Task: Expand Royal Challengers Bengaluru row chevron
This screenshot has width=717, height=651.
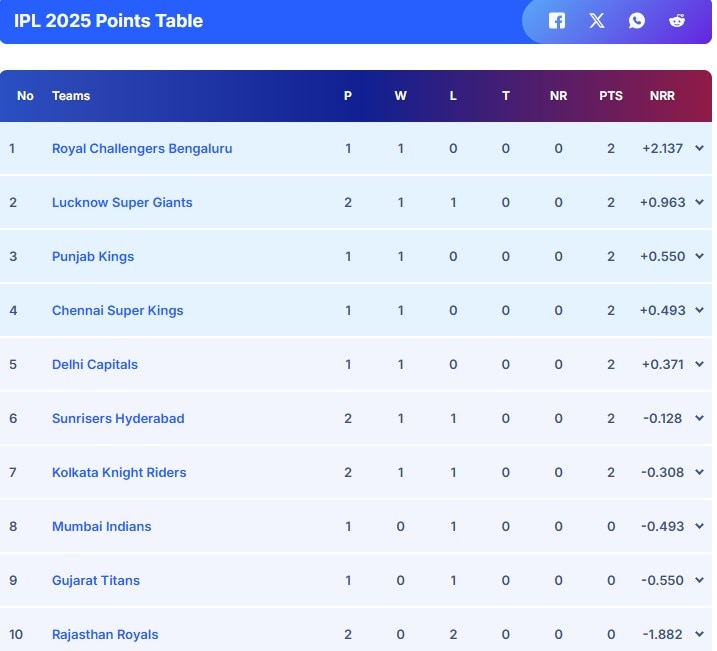Action: tap(699, 148)
